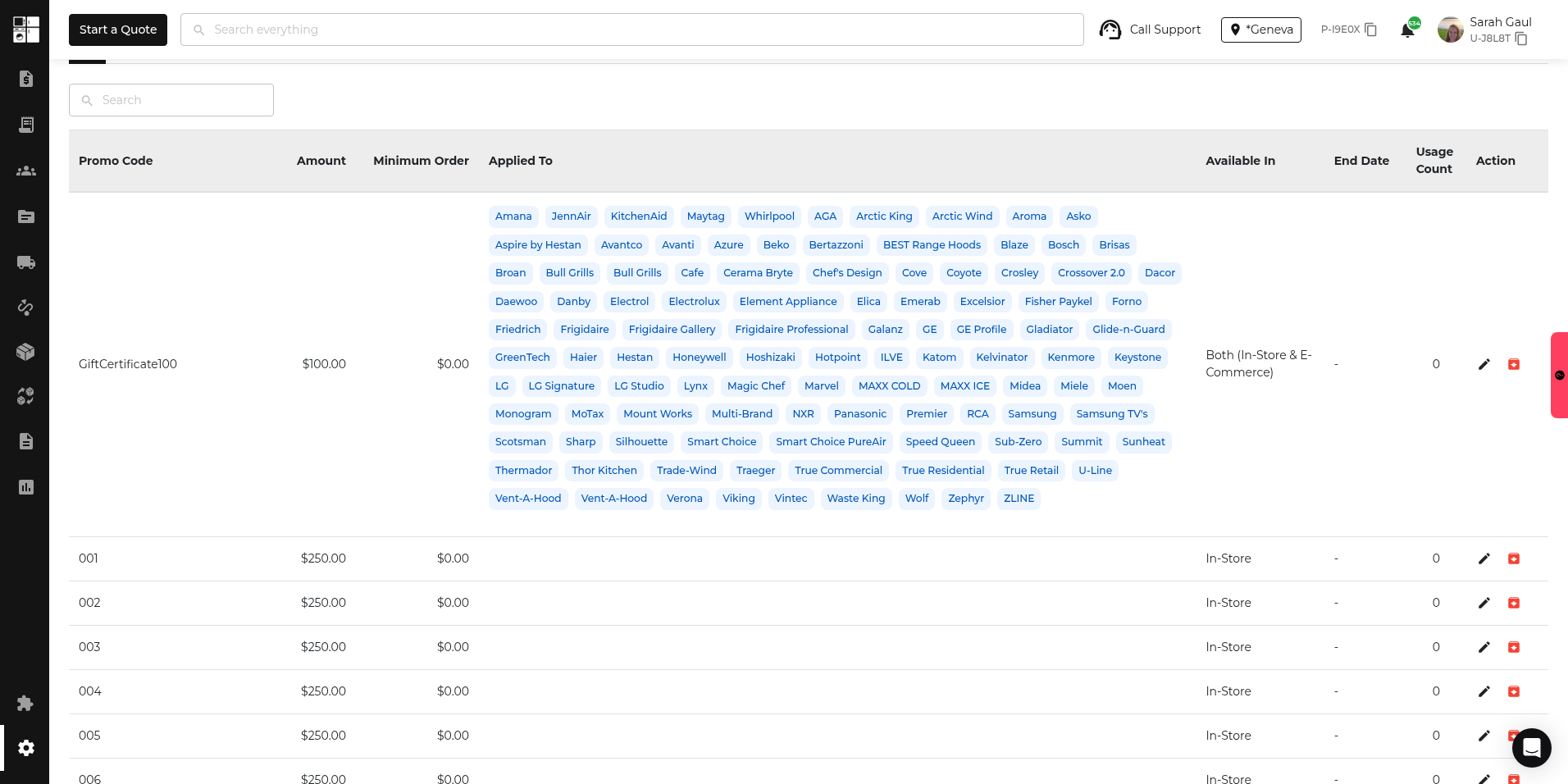1568x784 pixels.
Task: Open the puzzle piece integrations icon
Action: [x=26, y=703]
